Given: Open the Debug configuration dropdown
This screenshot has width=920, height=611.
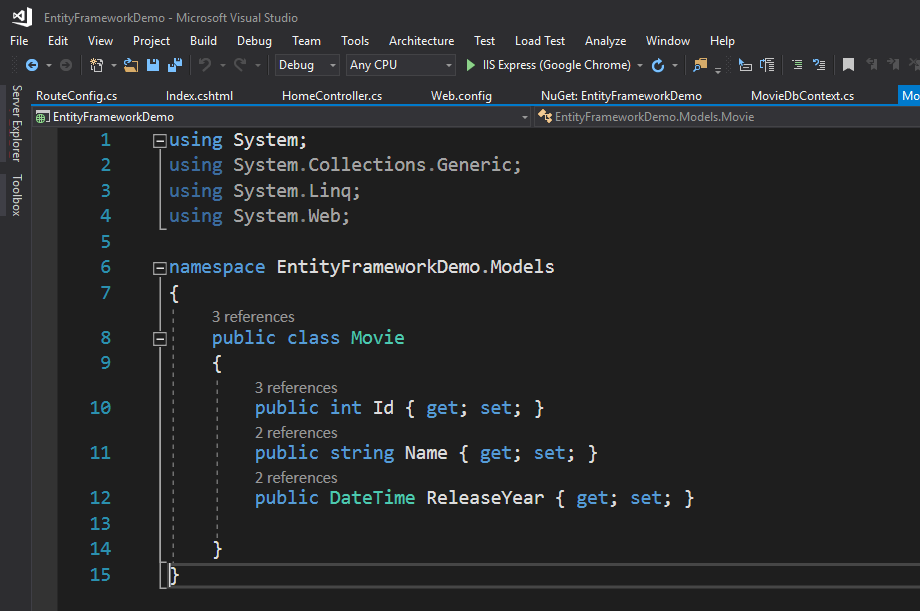Looking at the screenshot, I should click(307, 65).
